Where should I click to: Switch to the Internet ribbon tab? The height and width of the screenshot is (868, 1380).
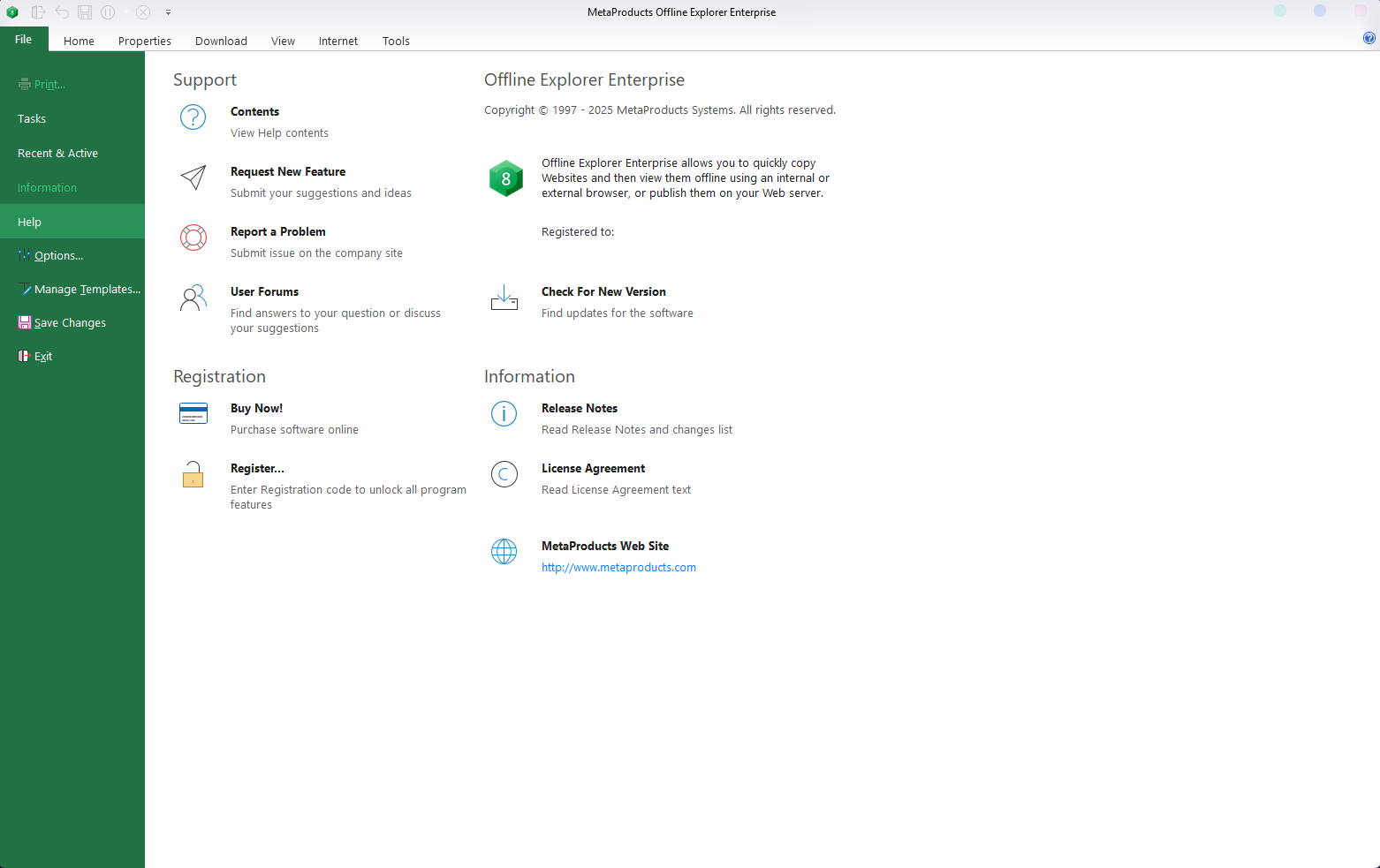click(x=338, y=41)
